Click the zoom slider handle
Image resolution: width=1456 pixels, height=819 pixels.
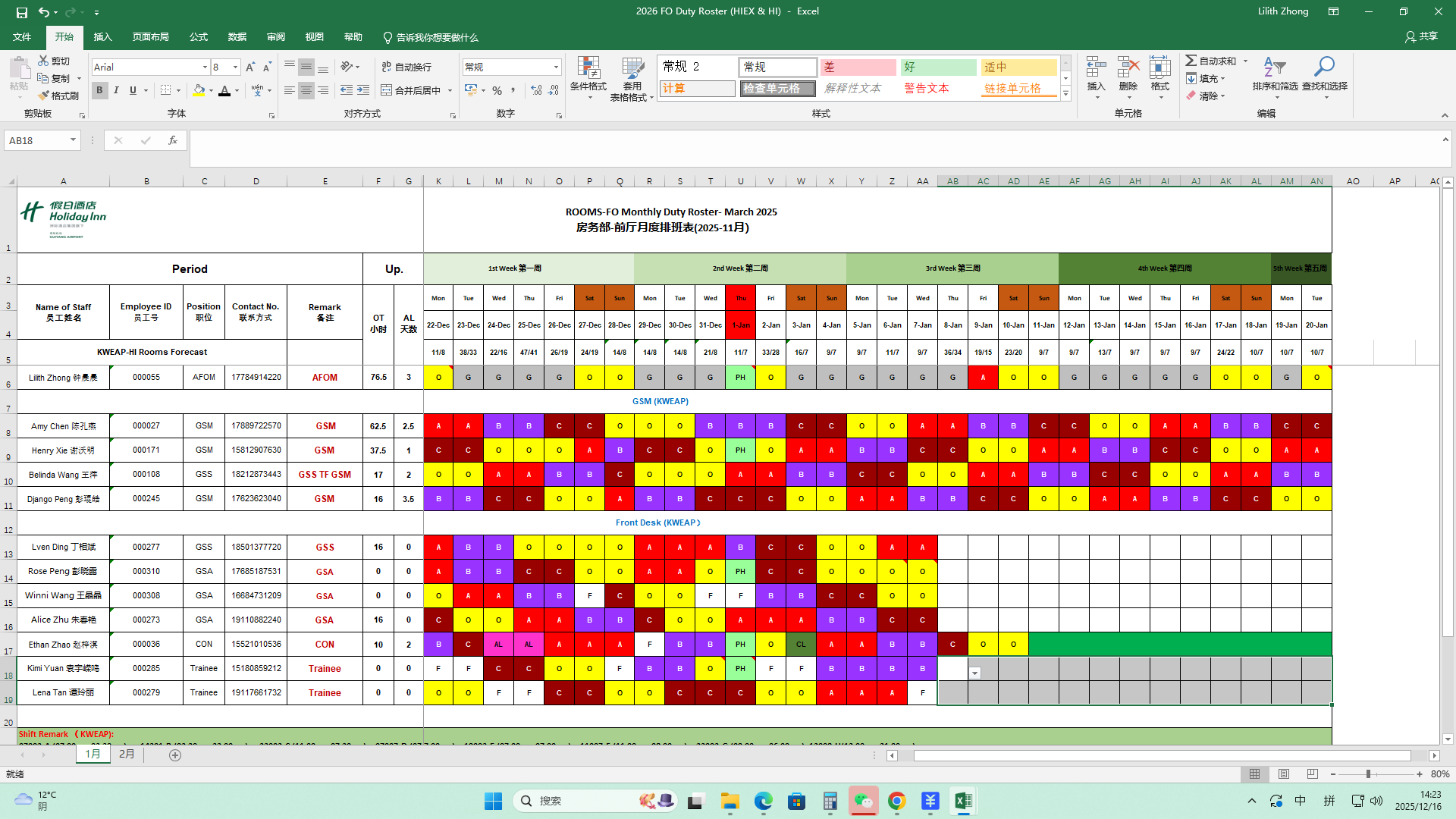coord(1368,774)
